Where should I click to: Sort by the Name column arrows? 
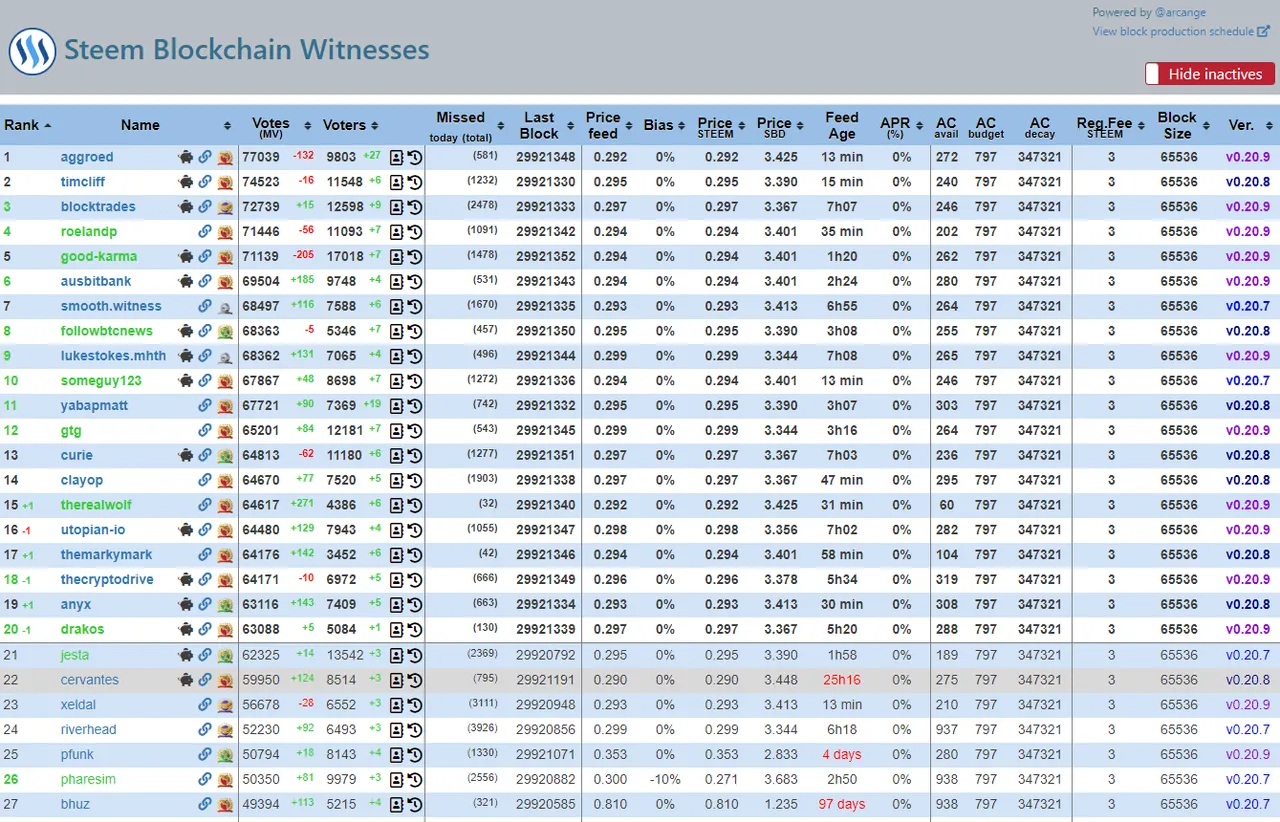click(x=227, y=125)
